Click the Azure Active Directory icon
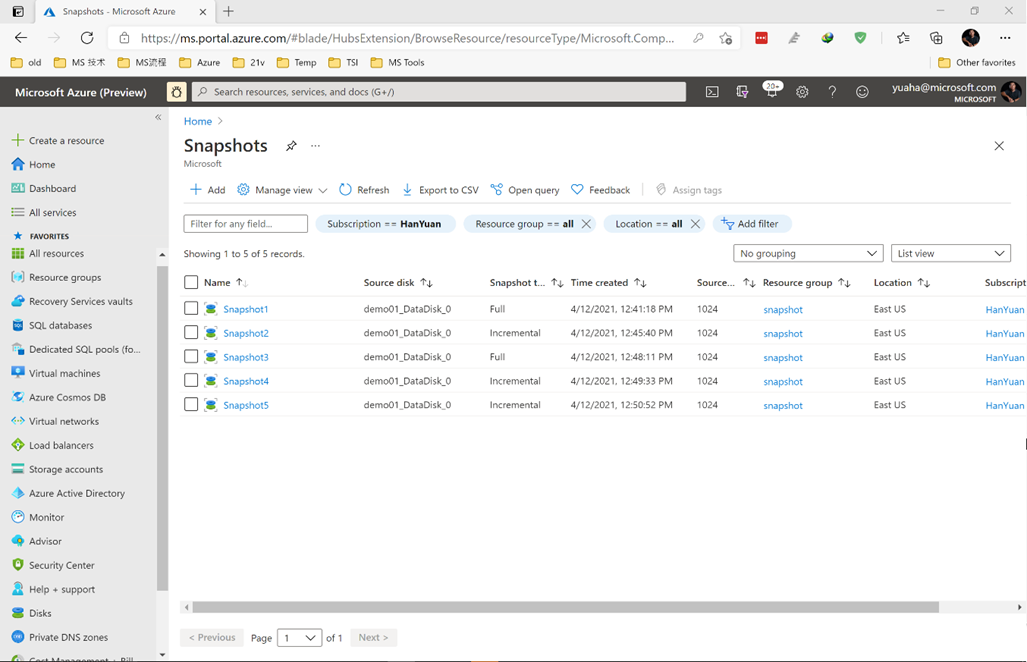The height and width of the screenshot is (662, 1027). [18, 493]
